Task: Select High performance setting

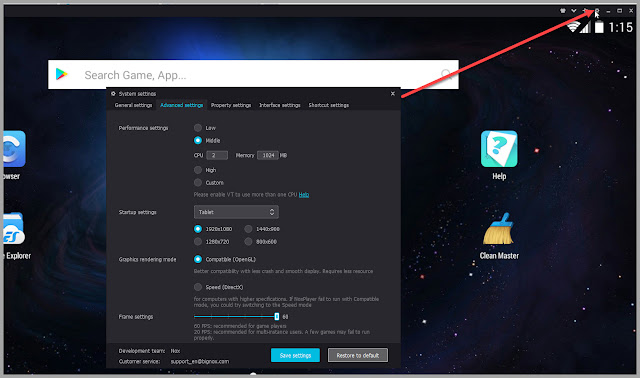Action: [x=198, y=170]
